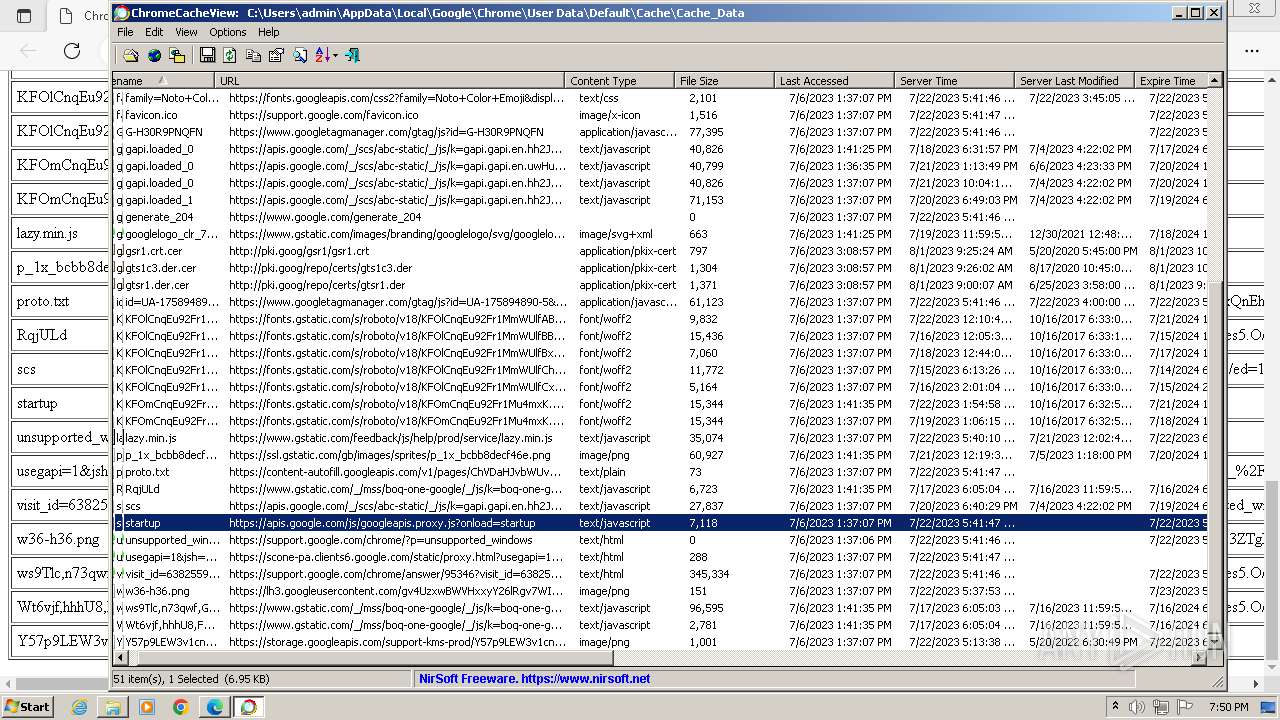Click the text/css content type cell
This screenshot has height=720, width=1280.
tap(598, 98)
